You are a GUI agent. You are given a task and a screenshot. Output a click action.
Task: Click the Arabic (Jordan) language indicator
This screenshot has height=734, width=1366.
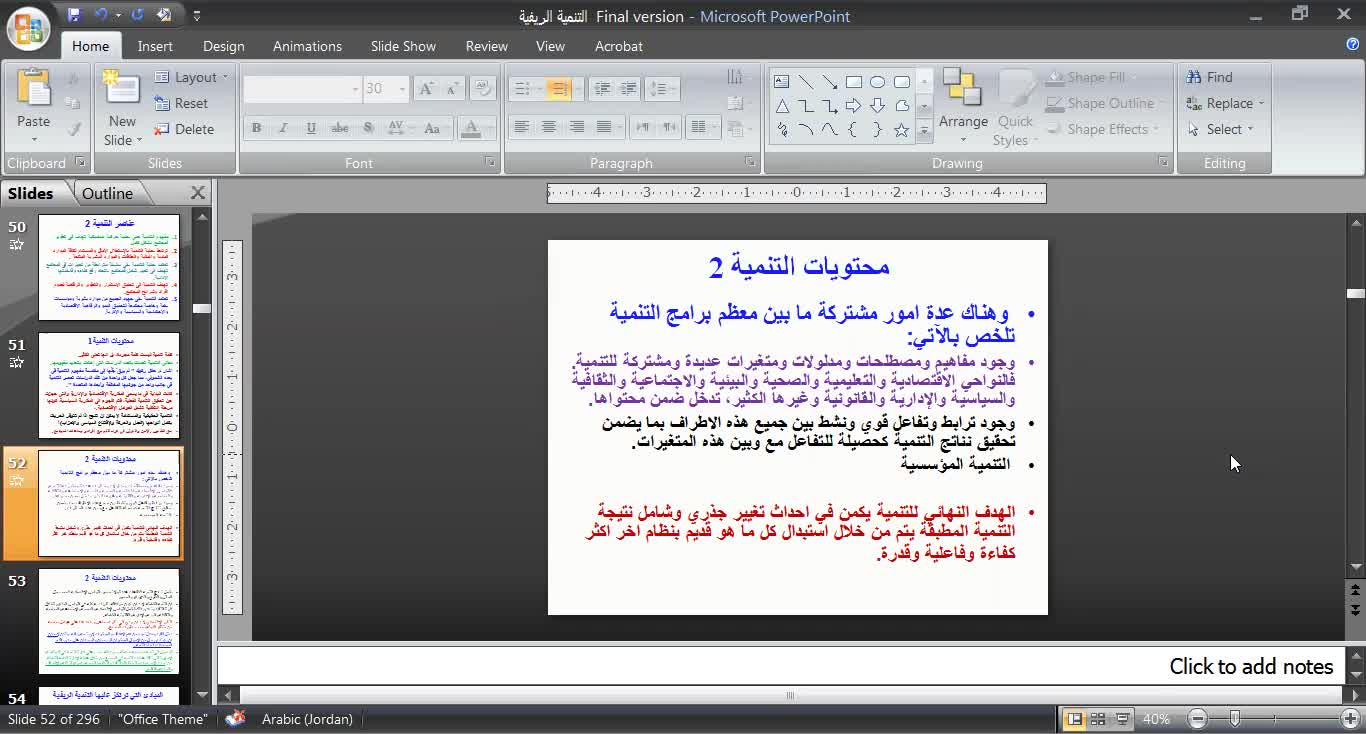(306, 719)
